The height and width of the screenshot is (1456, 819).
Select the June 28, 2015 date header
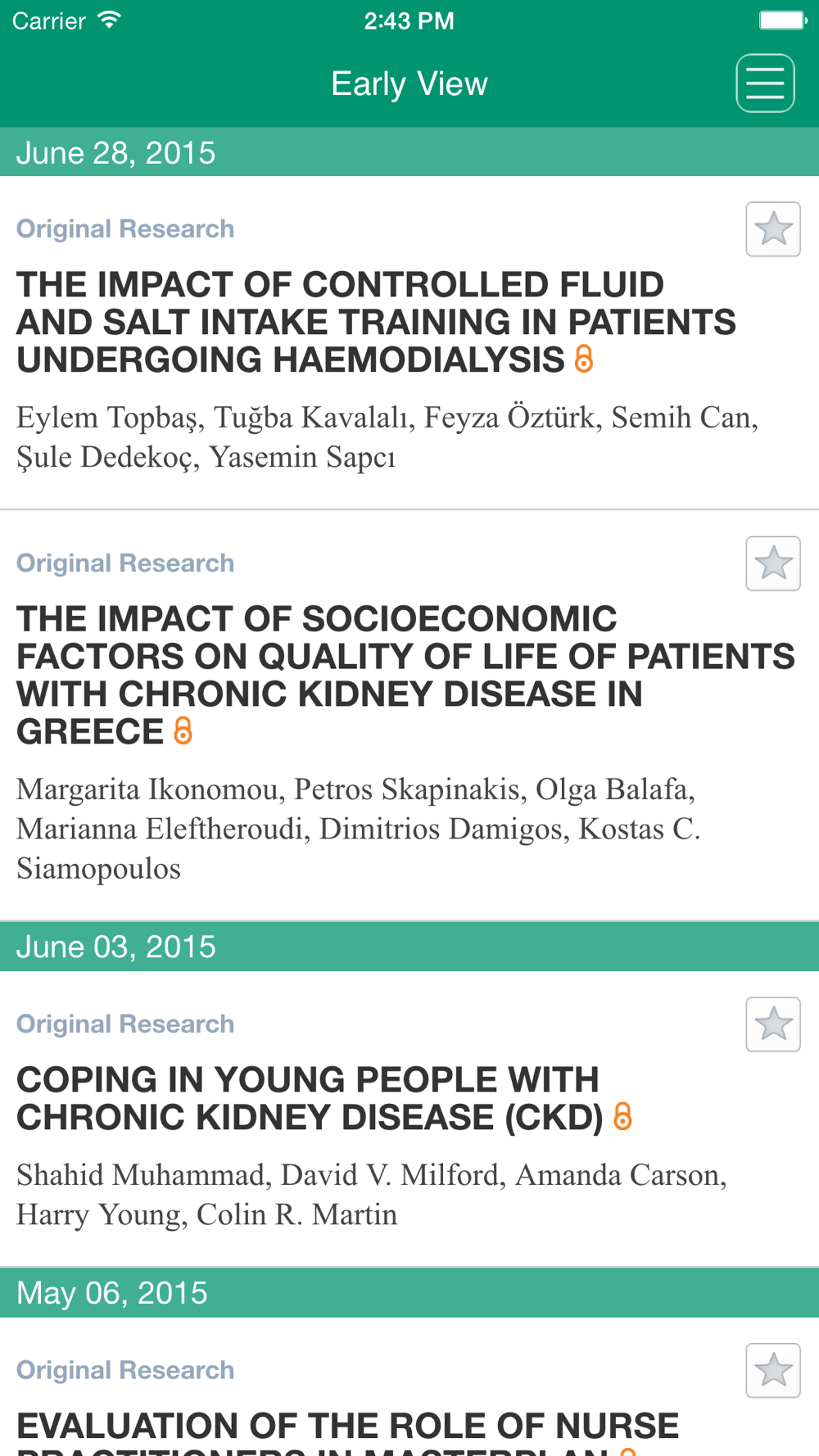point(409,152)
